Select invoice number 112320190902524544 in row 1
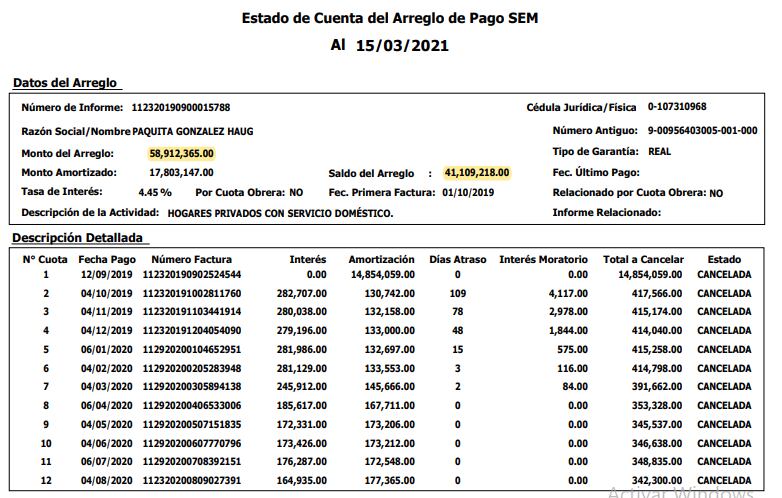Image resolution: width=782 pixels, height=498 pixels. (192, 274)
